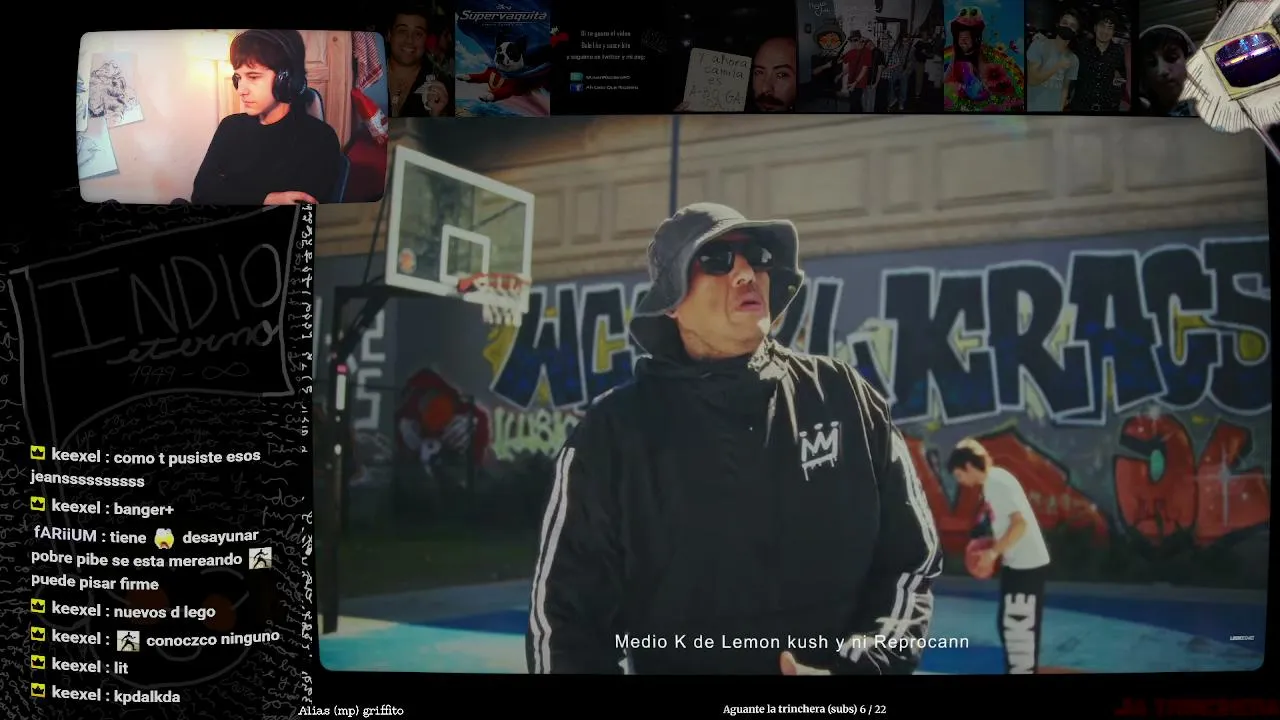Select the streamer webcam feed
Screen dimensions: 1280x720
232,116
